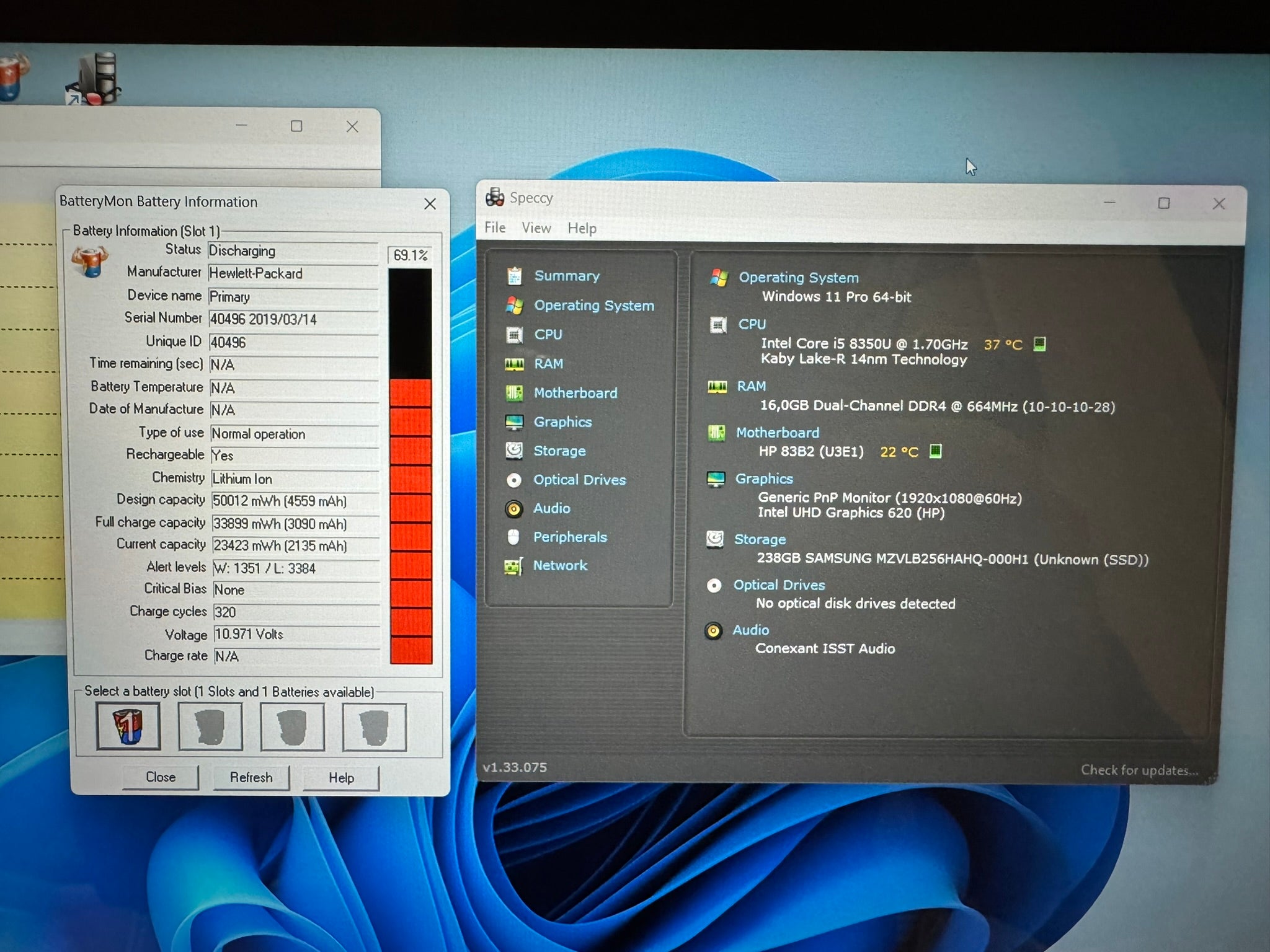Screen dimensions: 1270x952
Task: Click the RAM module icon in Speccy sidebar
Action: 514,364
